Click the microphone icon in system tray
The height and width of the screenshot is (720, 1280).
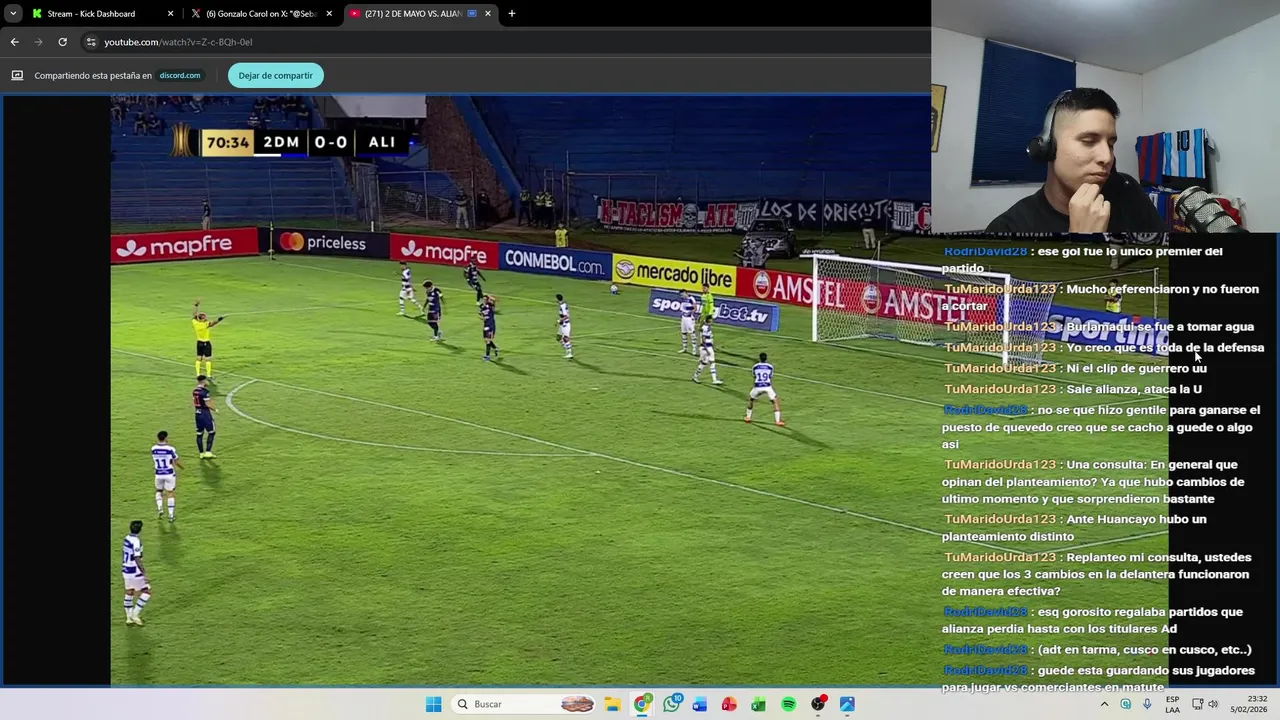tap(1147, 704)
